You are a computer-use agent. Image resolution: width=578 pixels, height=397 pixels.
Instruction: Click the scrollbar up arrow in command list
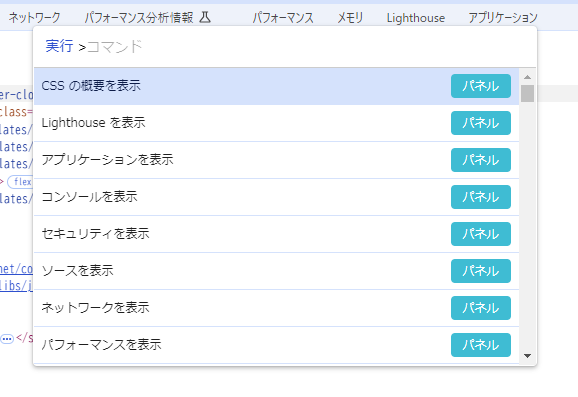tap(527, 77)
